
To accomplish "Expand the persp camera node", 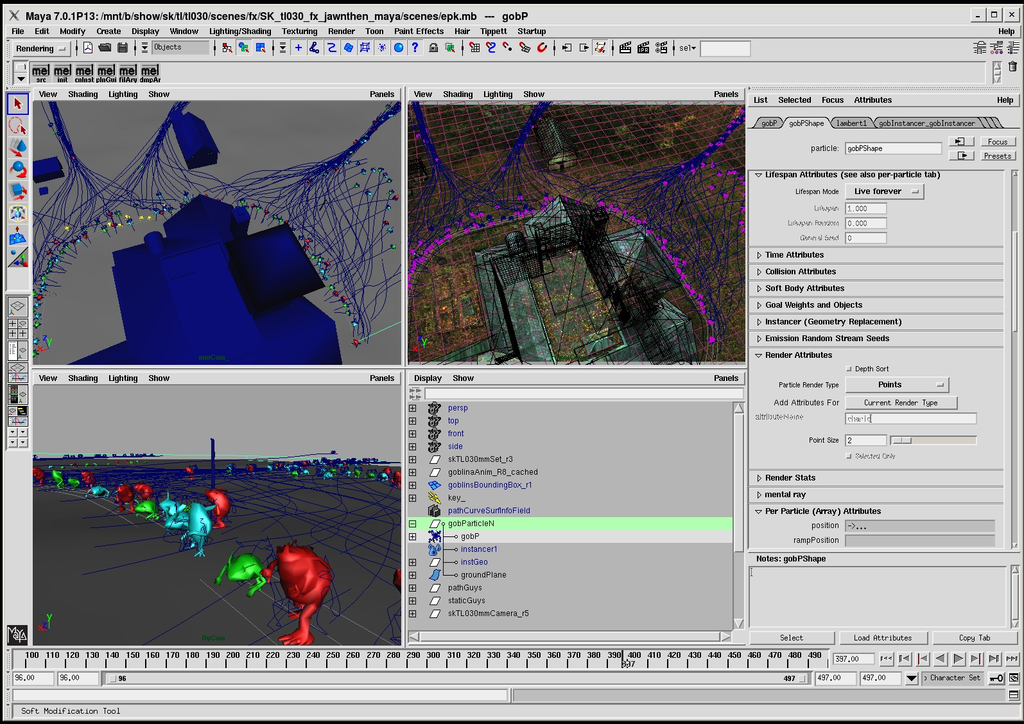I will (x=412, y=408).
